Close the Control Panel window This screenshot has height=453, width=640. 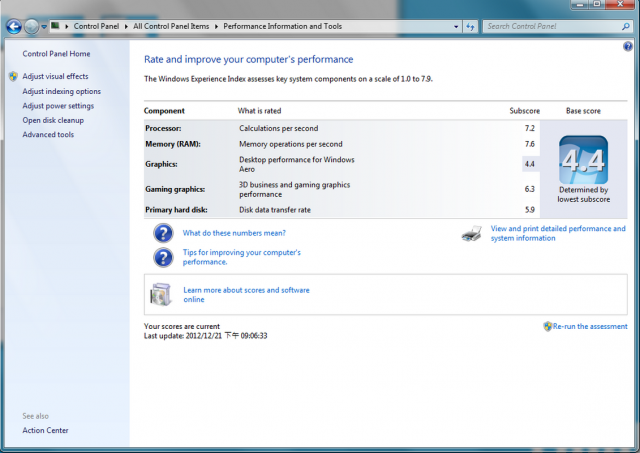point(620,4)
